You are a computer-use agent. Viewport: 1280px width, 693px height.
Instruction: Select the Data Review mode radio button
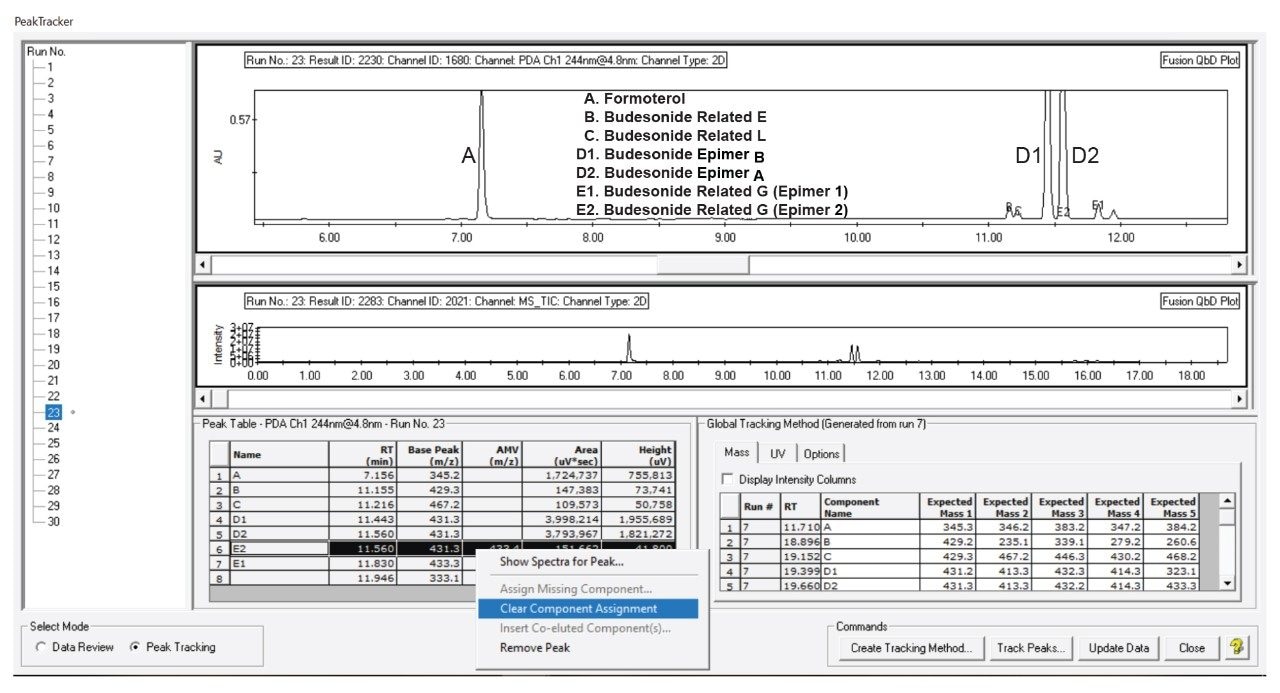41,647
